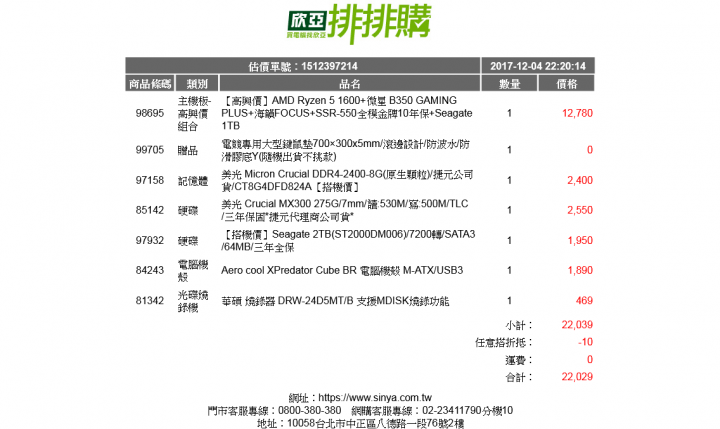Click the 類別 column header
The height and width of the screenshot is (429, 720).
click(197, 84)
